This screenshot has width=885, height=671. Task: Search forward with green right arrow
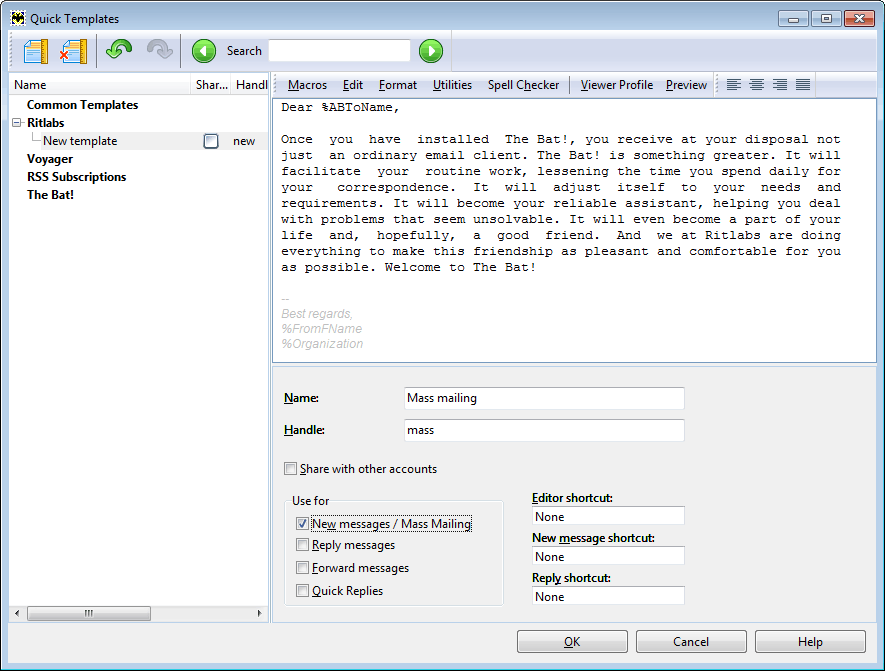coord(431,51)
